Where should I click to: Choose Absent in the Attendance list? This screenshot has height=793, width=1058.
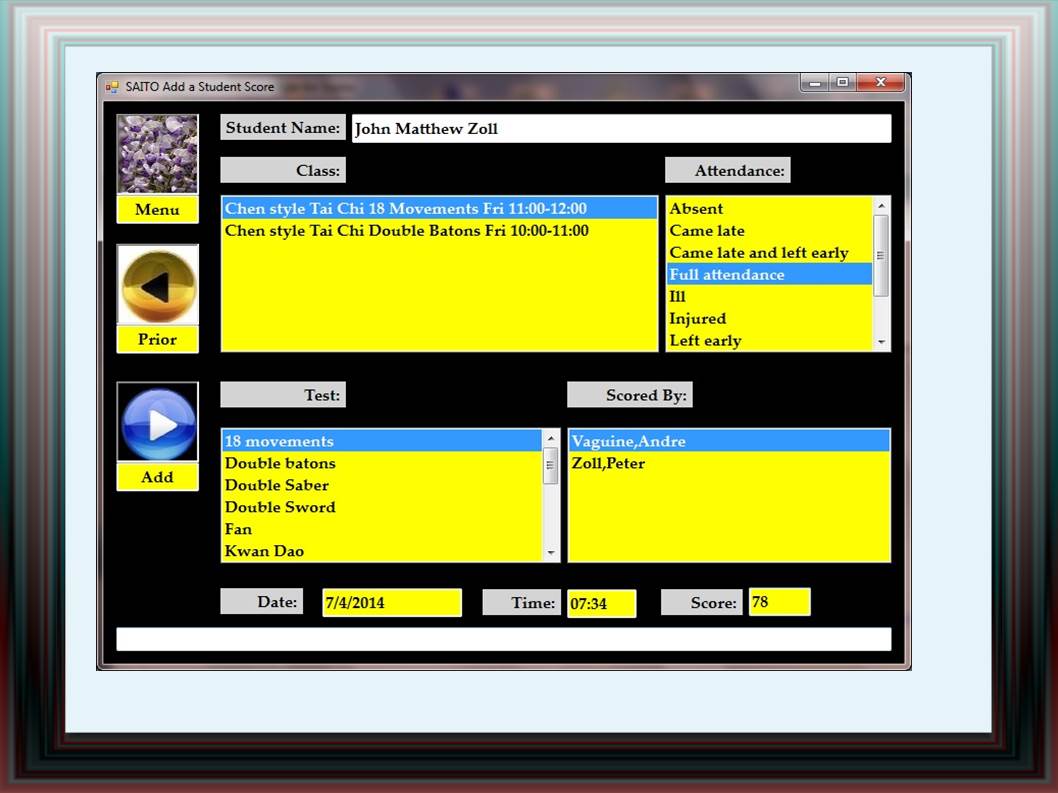[x=696, y=209]
